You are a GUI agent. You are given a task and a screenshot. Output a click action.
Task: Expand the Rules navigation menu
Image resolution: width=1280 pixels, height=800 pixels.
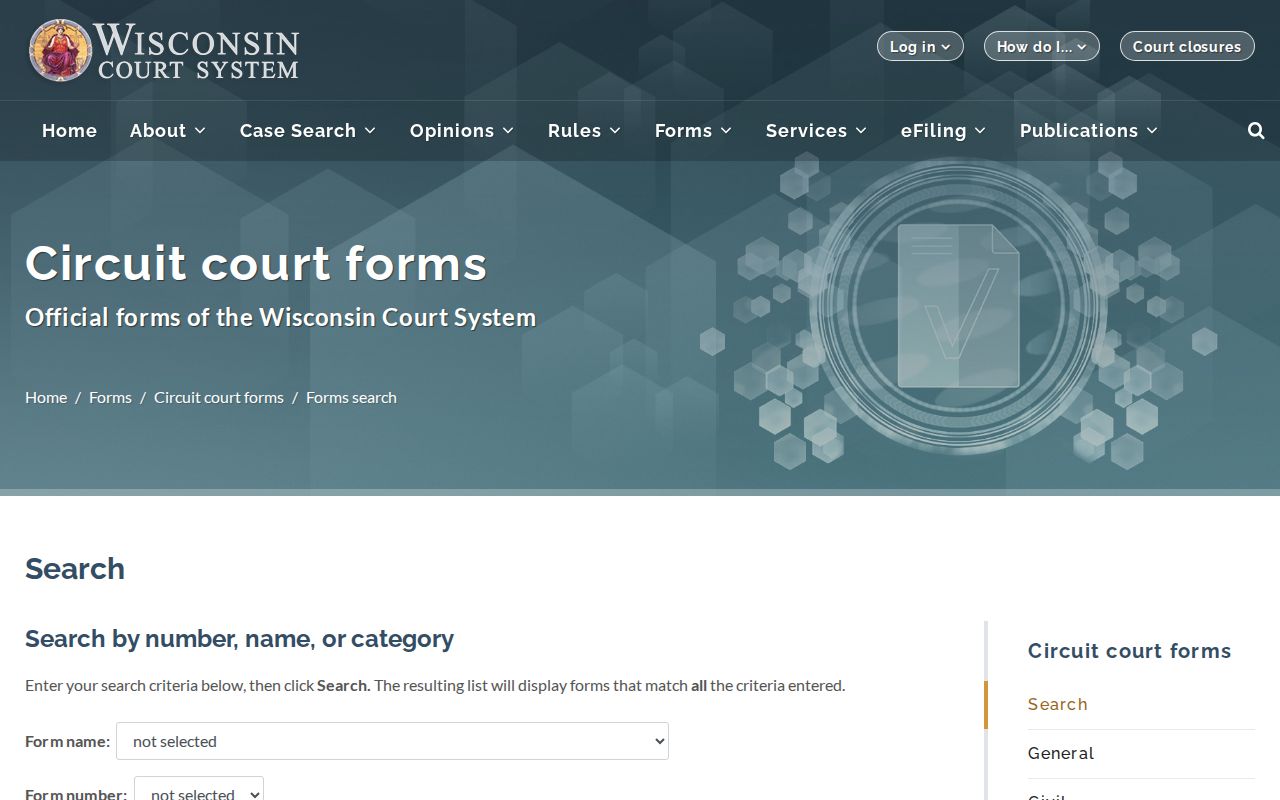click(x=585, y=131)
